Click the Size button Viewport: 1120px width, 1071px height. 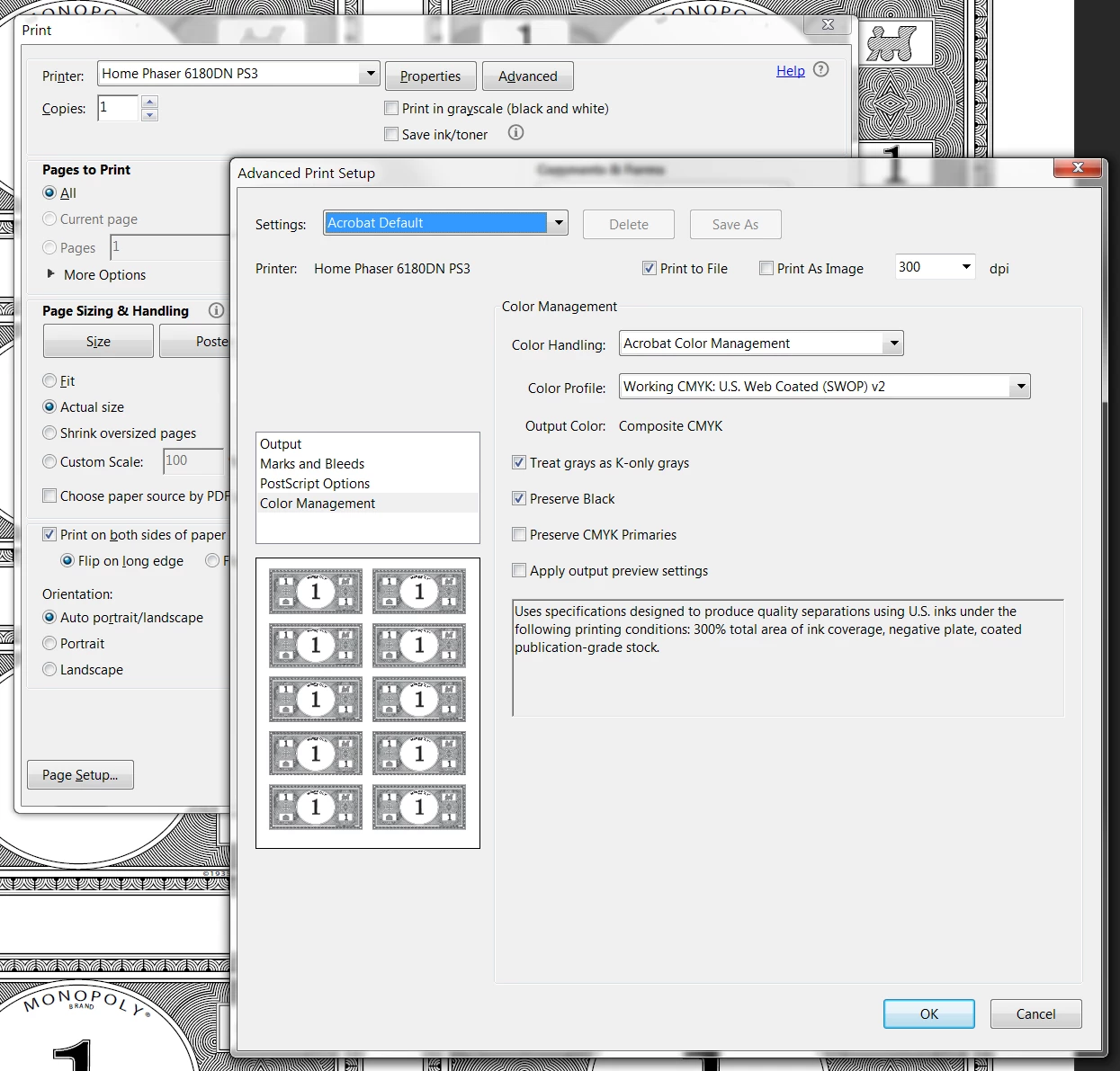pos(98,342)
